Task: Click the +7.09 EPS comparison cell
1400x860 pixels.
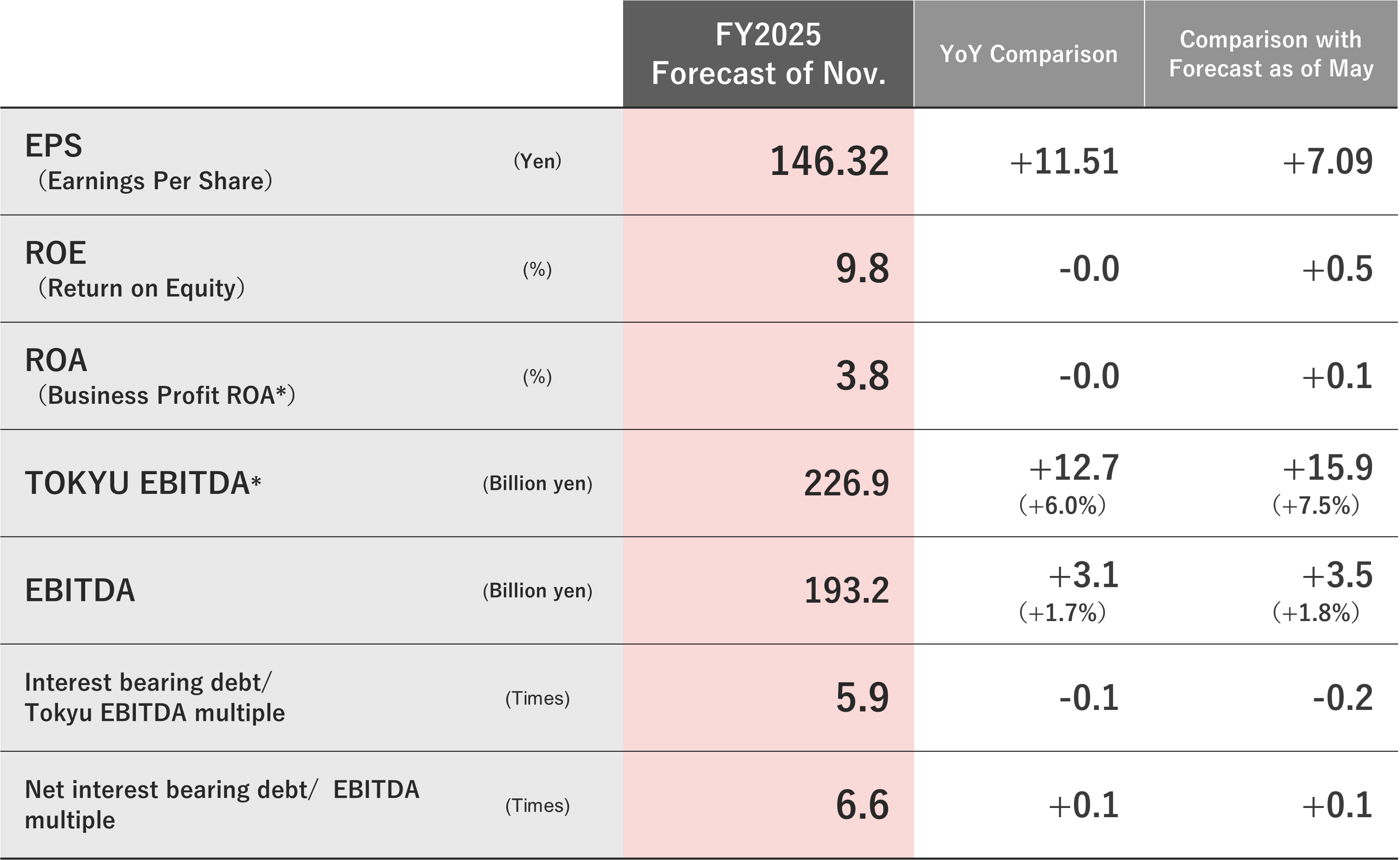Action: 1327,162
